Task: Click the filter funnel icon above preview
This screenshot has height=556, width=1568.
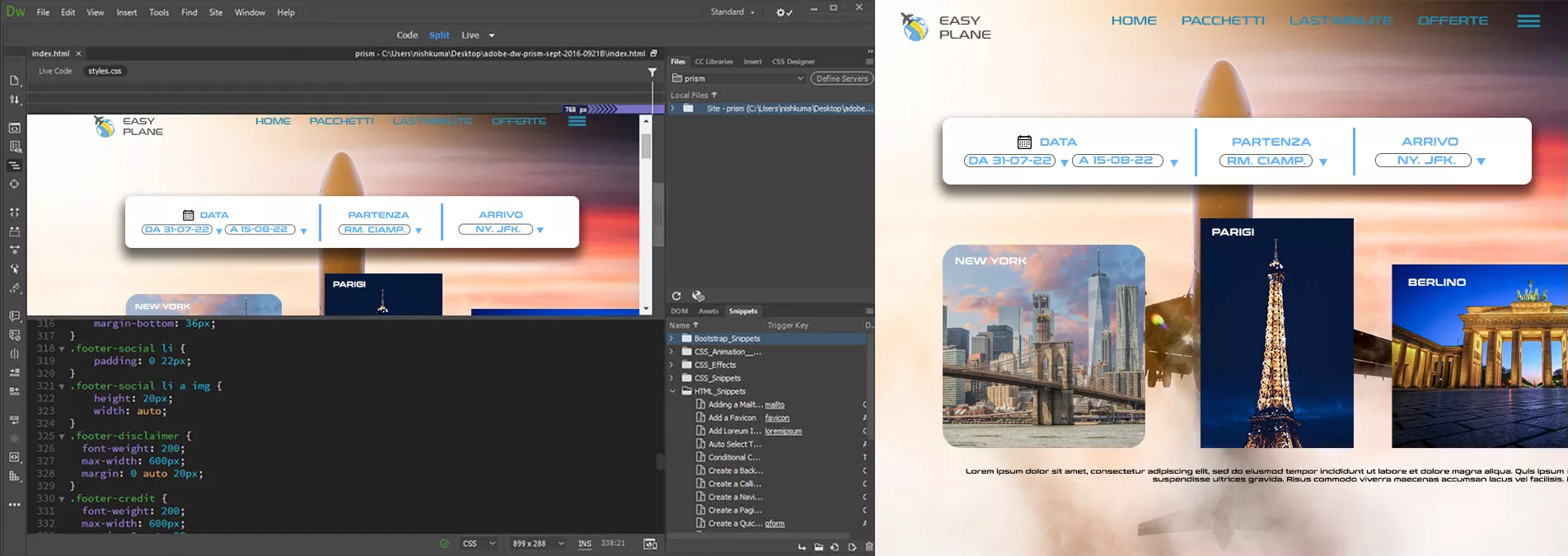Action: point(653,72)
